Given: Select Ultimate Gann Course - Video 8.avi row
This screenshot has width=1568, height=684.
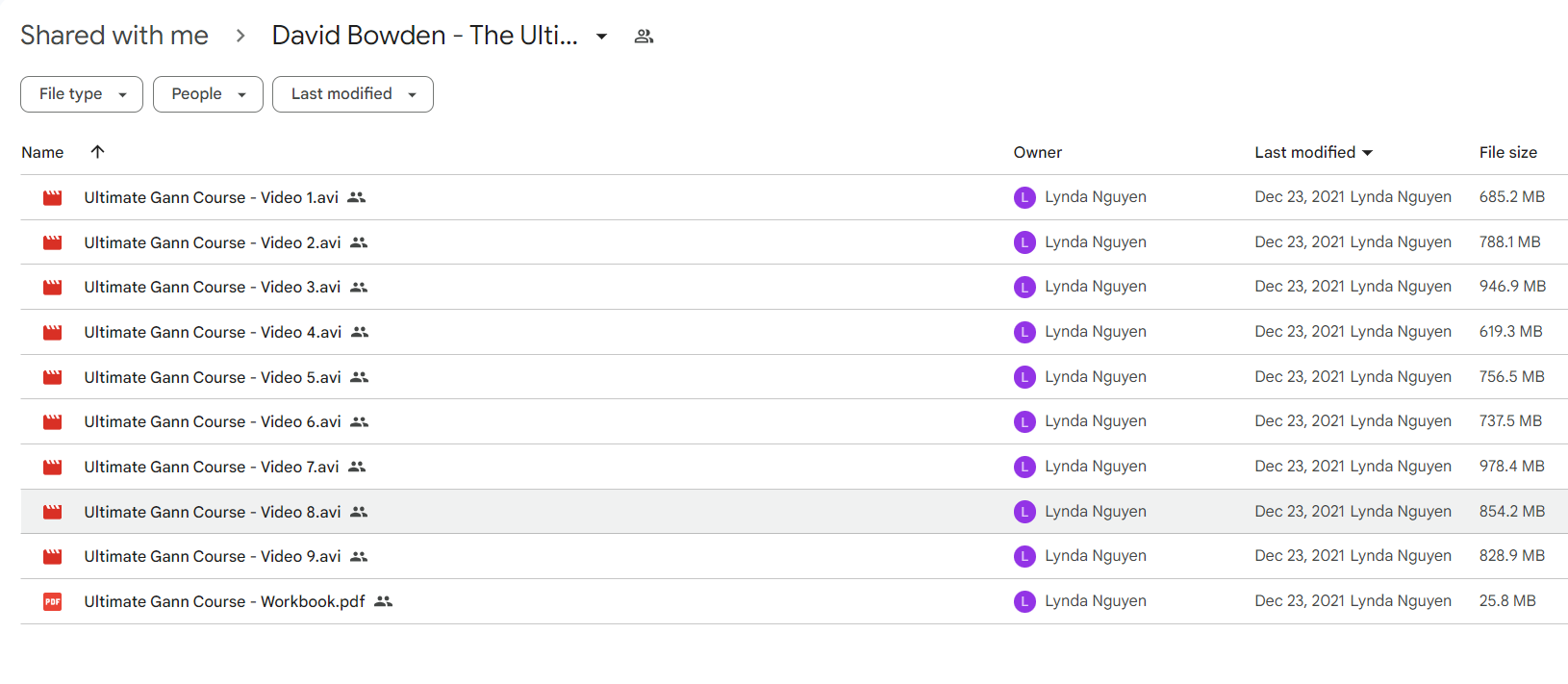Looking at the screenshot, I should pos(794,512).
